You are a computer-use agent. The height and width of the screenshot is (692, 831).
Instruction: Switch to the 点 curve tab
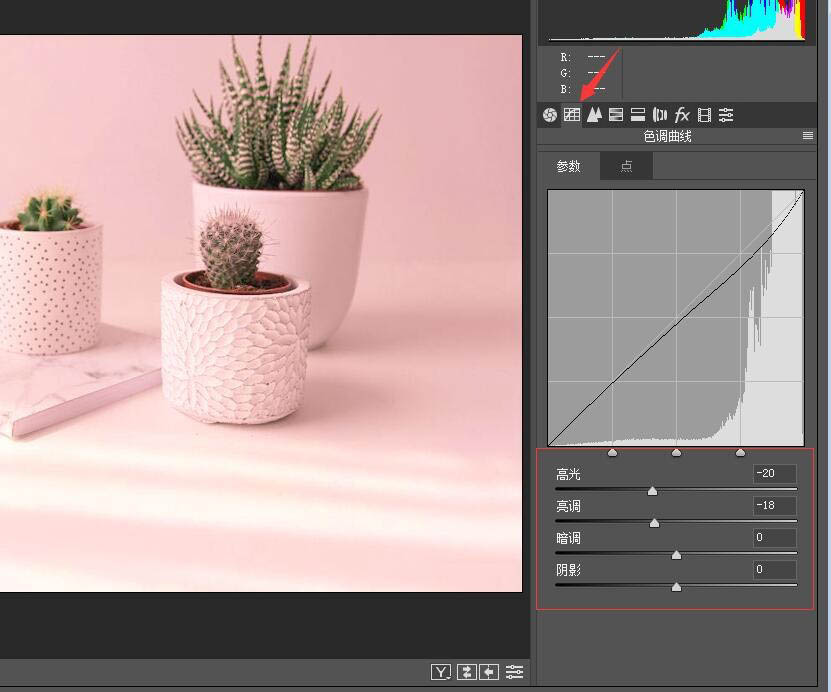coord(626,166)
